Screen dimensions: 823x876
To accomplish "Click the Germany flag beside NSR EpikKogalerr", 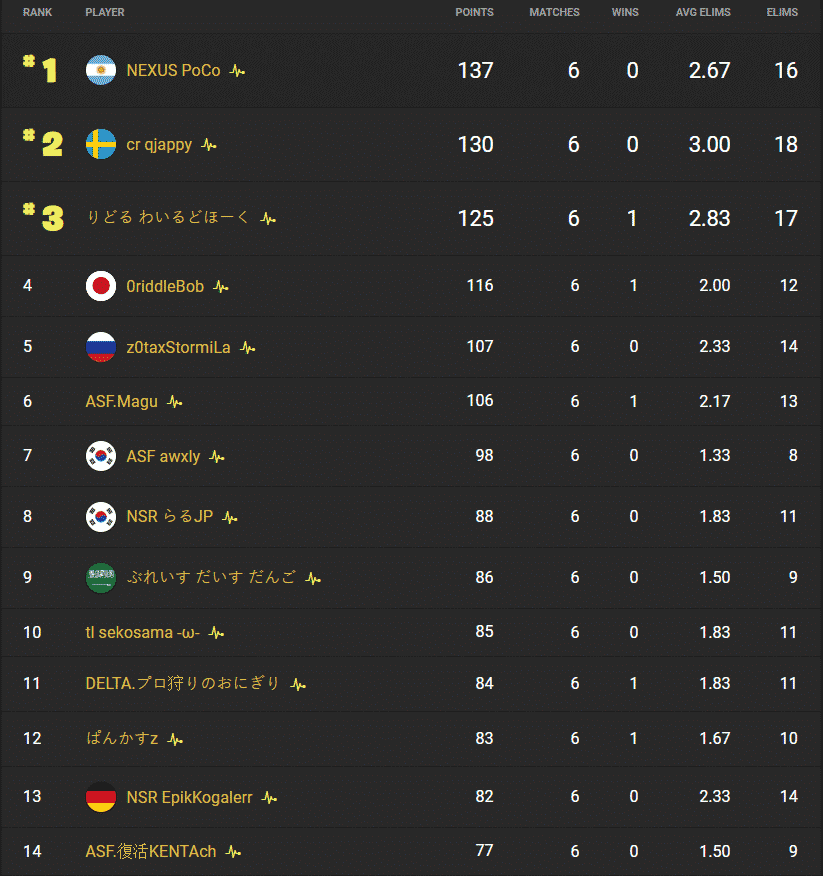I will (x=101, y=797).
